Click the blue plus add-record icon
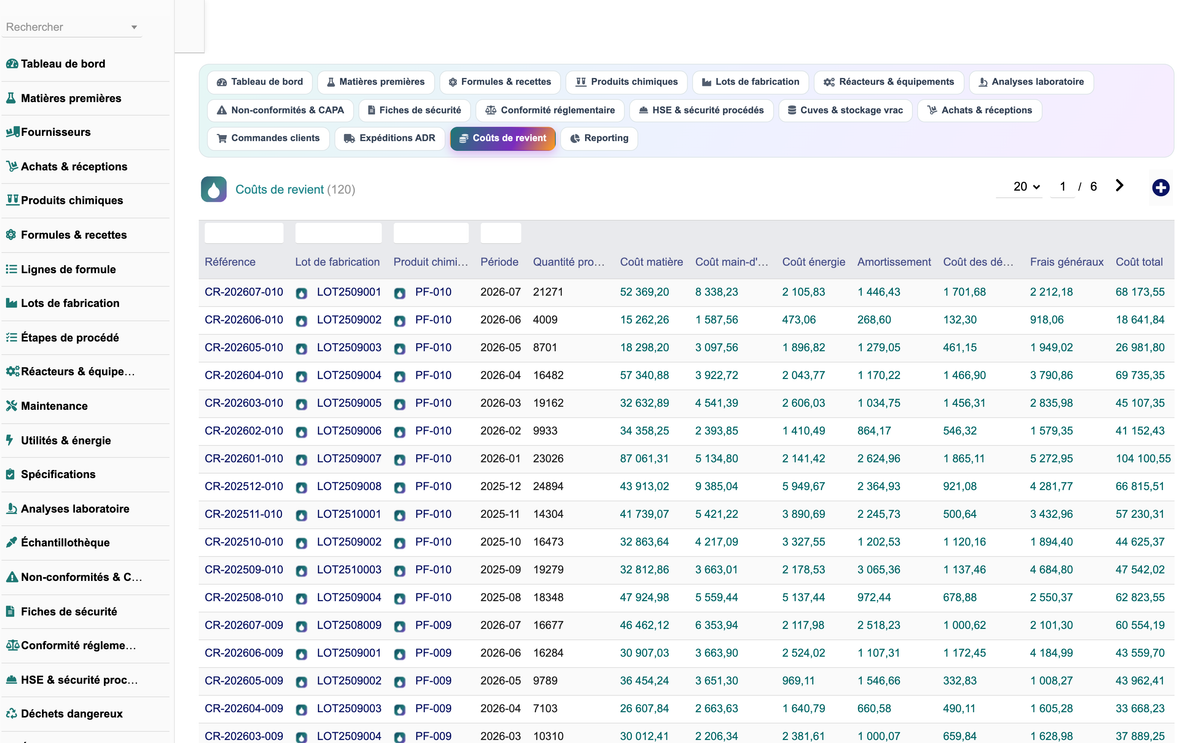The width and height of the screenshot is (1200, 743). pyautogui.click(x=1161, y=188)
